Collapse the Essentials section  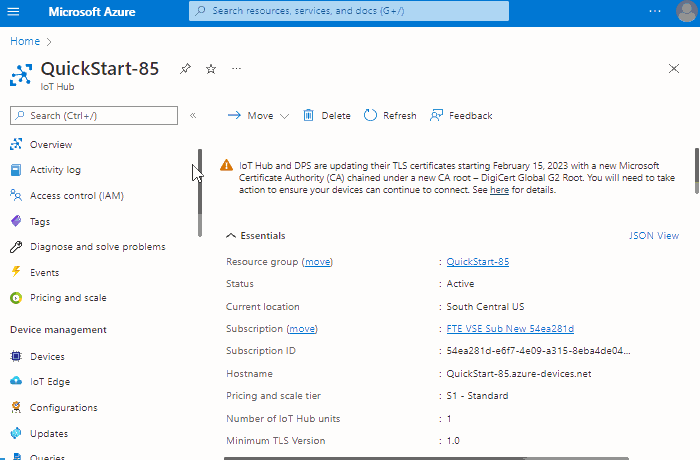256,235
